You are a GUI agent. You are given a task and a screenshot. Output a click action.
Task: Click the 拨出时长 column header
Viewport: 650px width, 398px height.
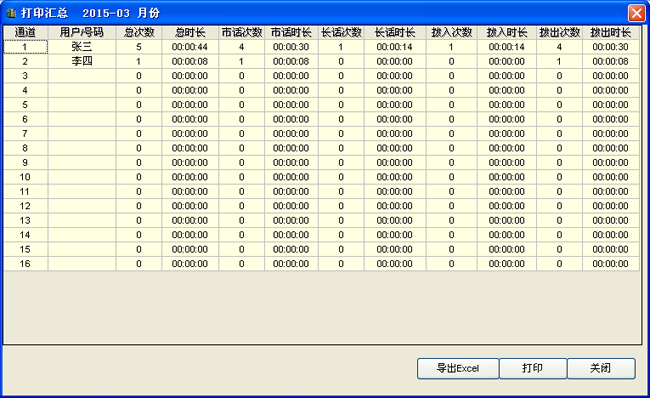click(x=611, y=32)
